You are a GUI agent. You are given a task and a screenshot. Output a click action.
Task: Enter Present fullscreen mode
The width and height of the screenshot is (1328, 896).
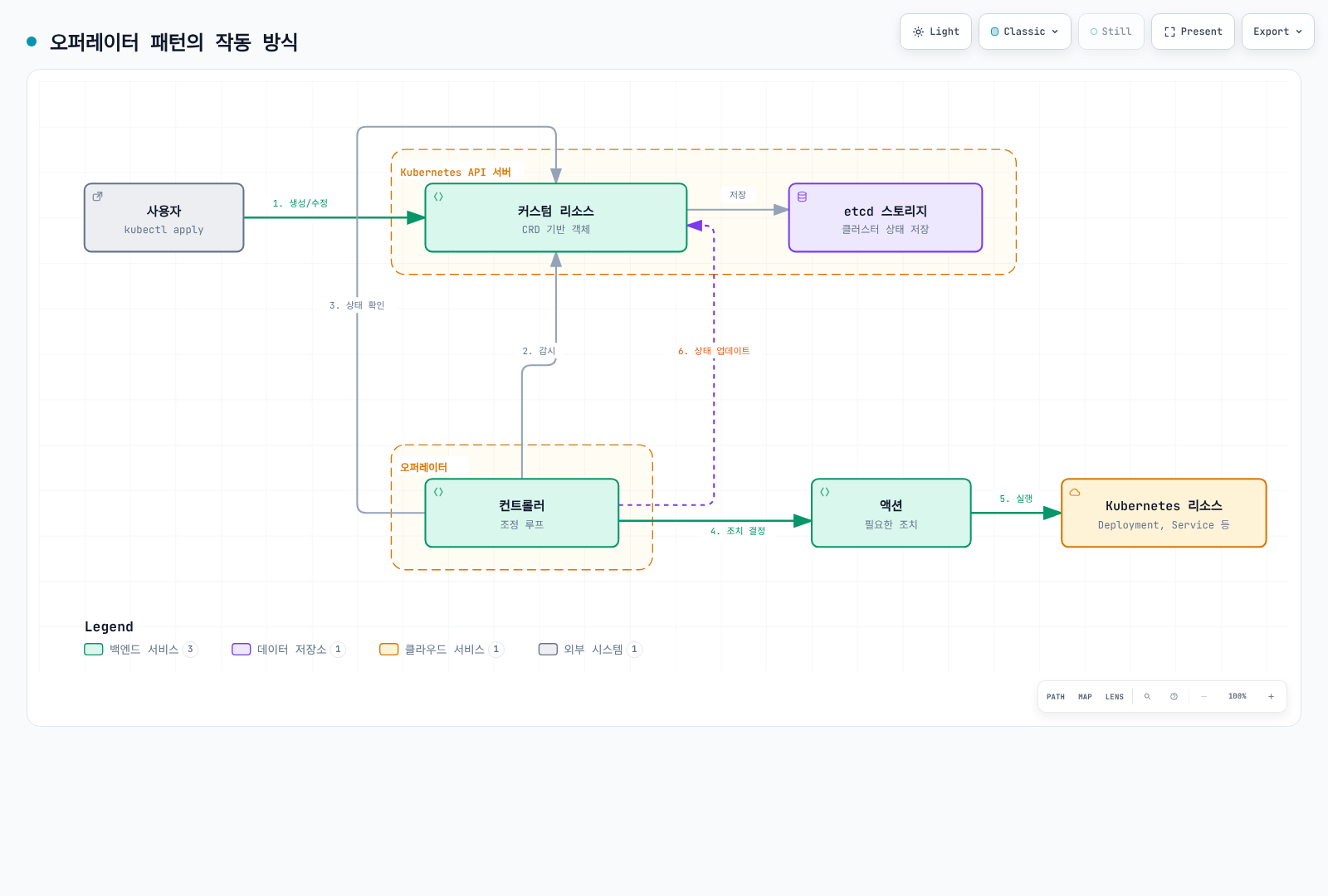[x=1193, y=32]
